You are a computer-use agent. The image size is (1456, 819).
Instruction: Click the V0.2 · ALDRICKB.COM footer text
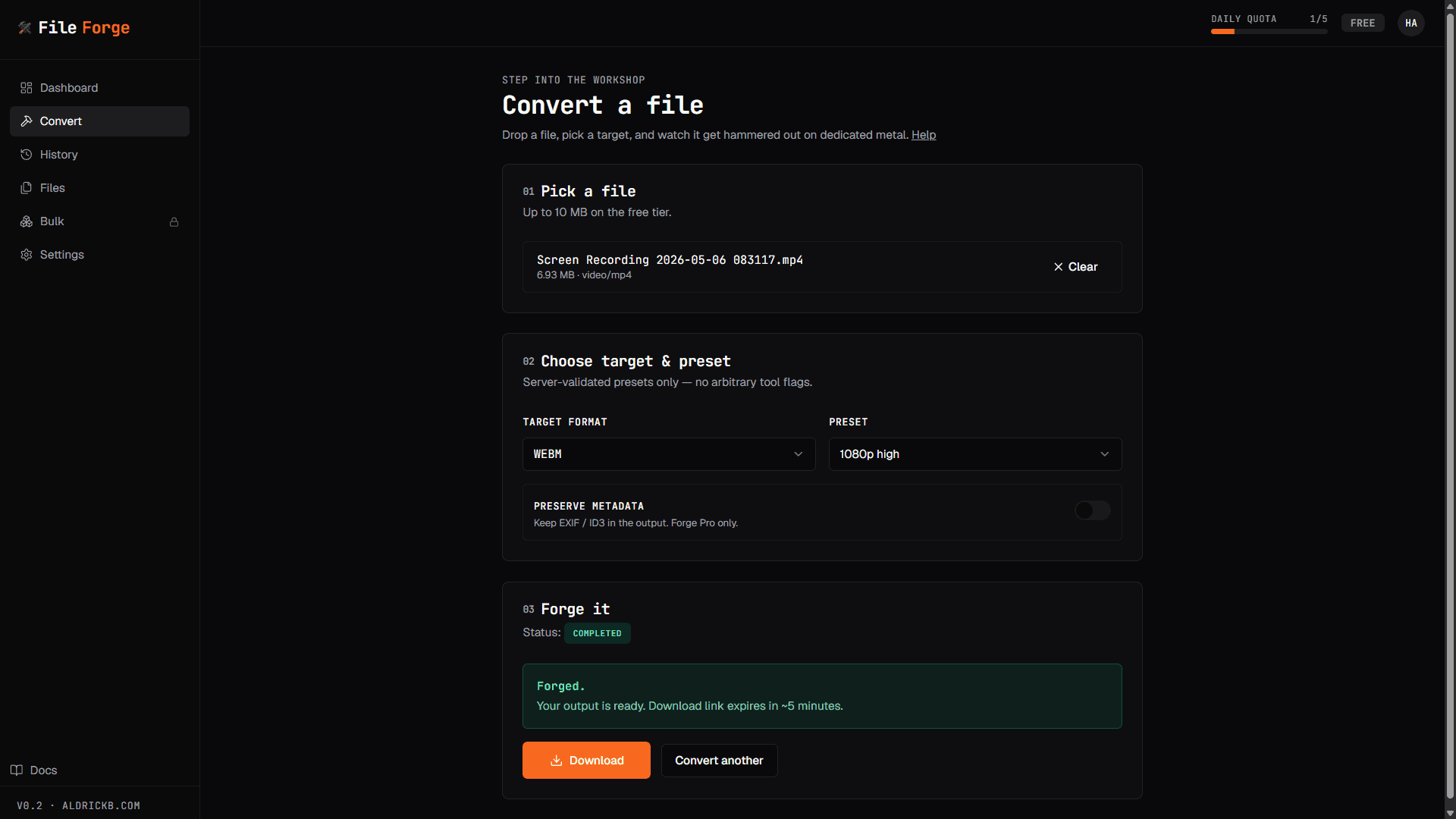[78, 806]
